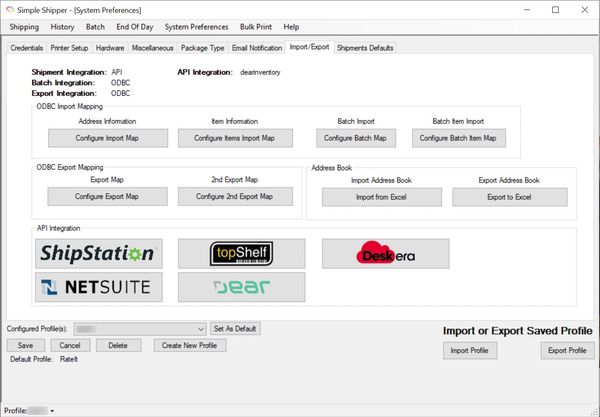Click the ShipStation integration logo
Viewport: 600px width, 417px height.
(98, 254)
